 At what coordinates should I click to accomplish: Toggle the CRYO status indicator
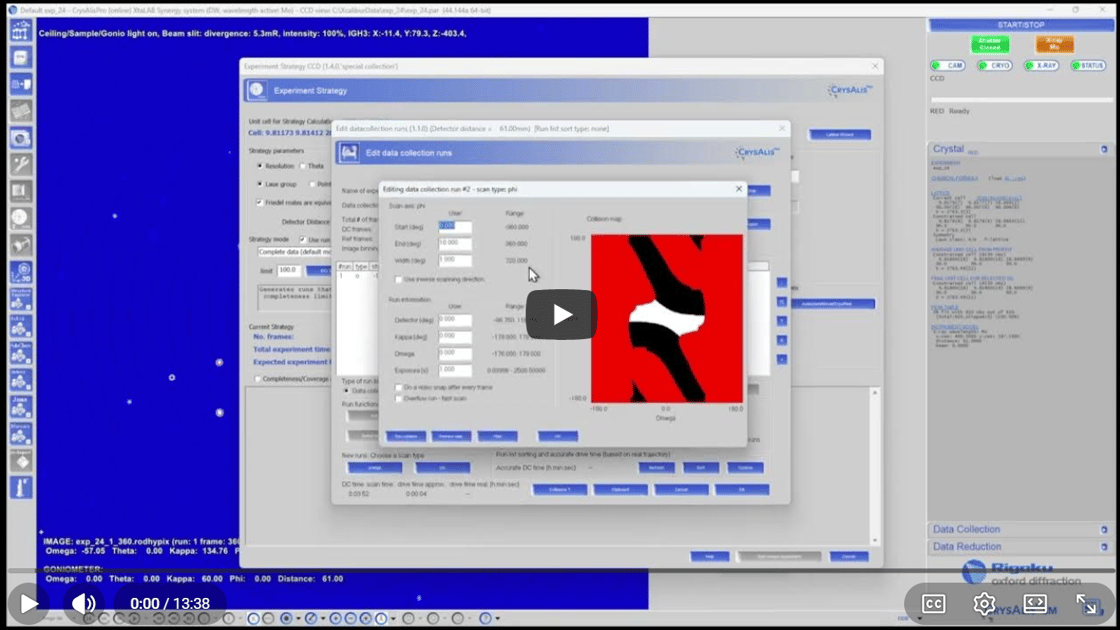995,66
